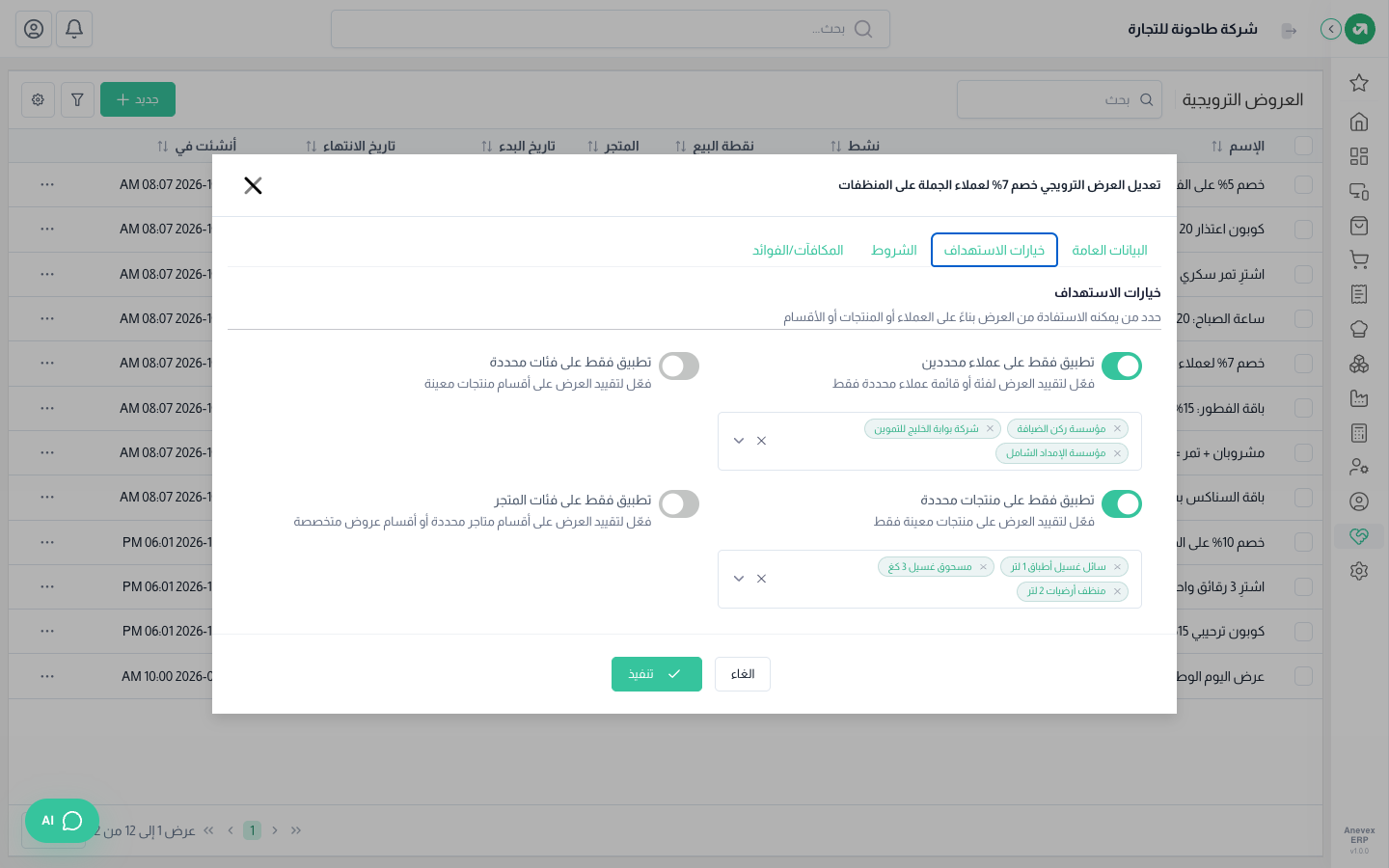Screen dimensions: 1389x868
Task: Remove the مؤسسة ركن الضيافة customer chip
Action: click(1117, 429)
